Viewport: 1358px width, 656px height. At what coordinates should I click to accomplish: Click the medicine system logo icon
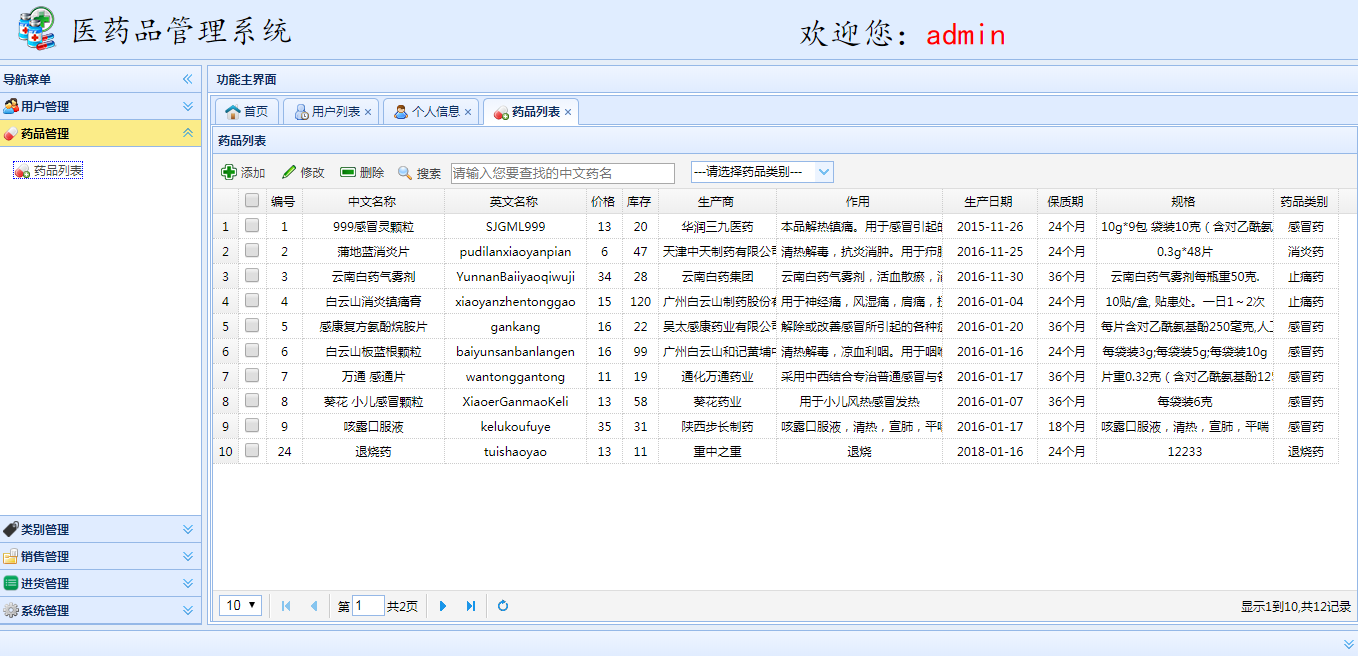(38, 29)
